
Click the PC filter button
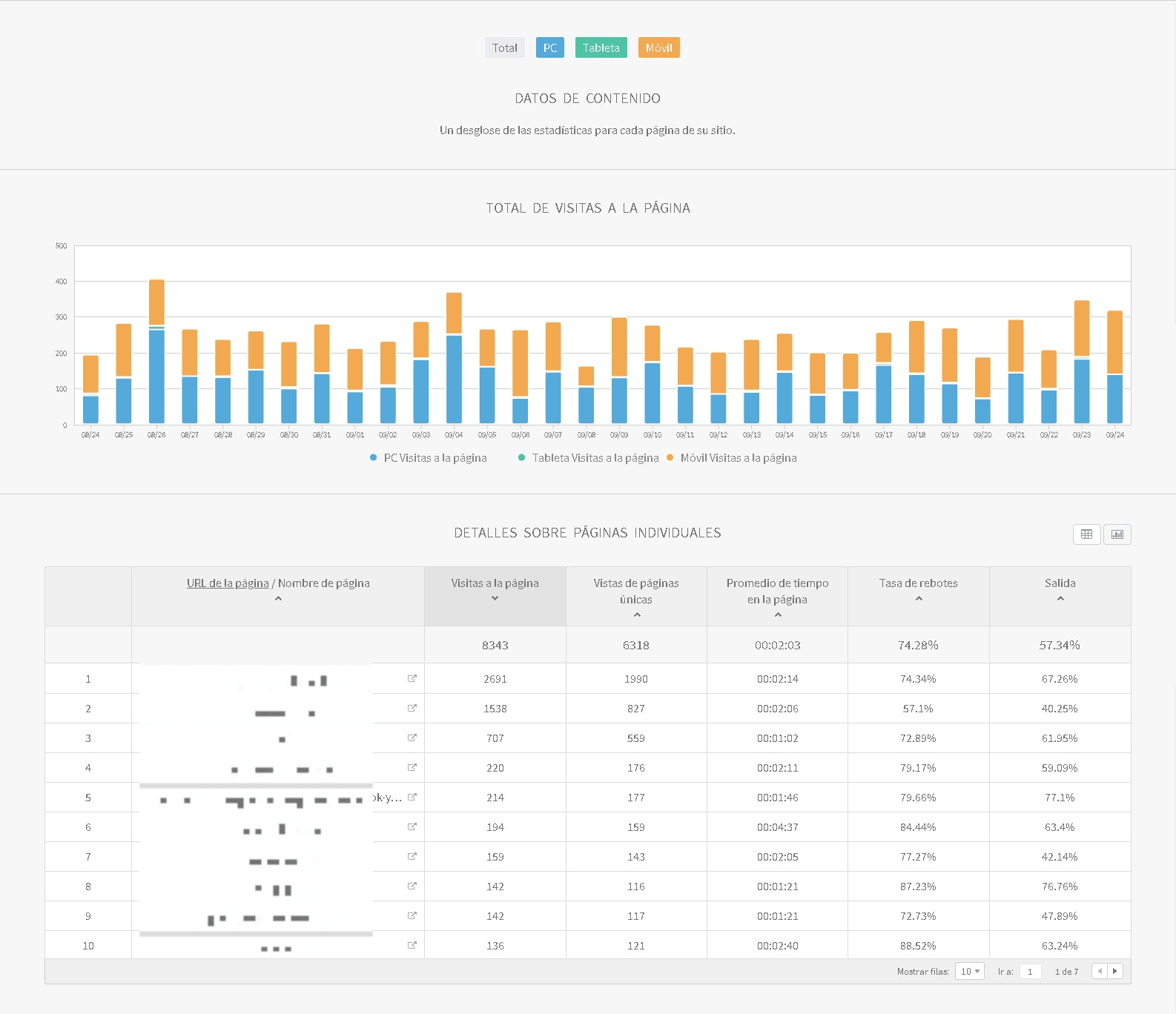549,48
